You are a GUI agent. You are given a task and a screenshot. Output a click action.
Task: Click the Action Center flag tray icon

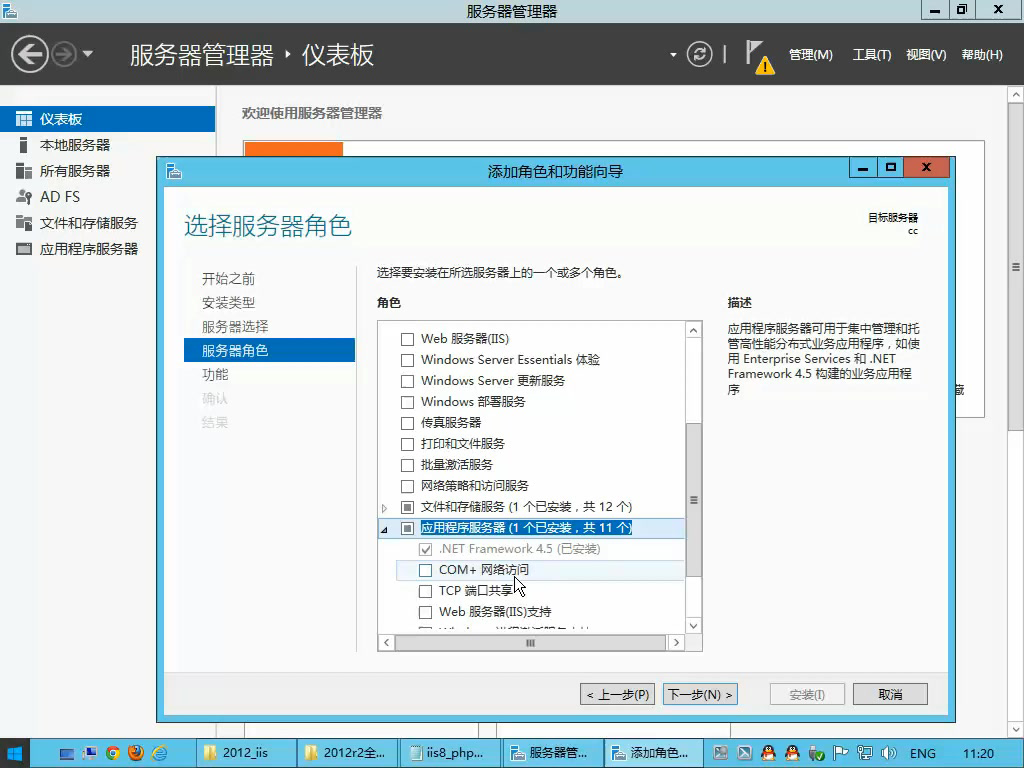coord(840,753)
